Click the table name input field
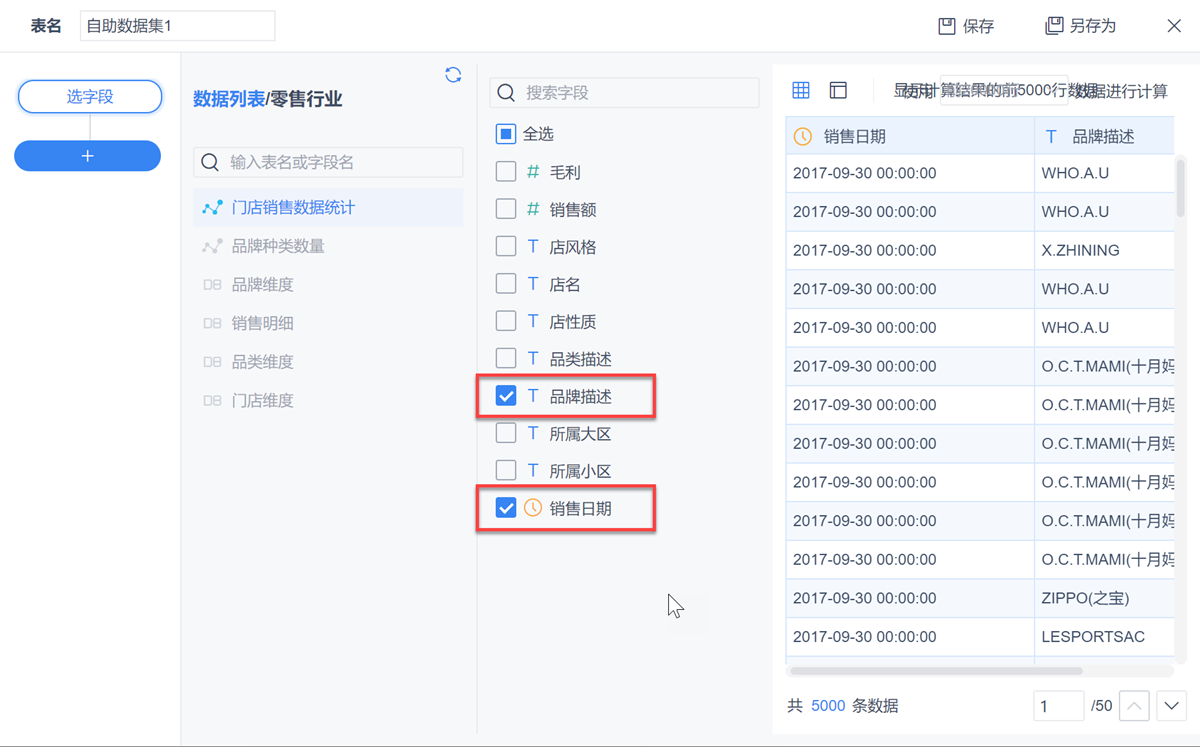This screenshot has width=1200, height=747. point(177,26)
